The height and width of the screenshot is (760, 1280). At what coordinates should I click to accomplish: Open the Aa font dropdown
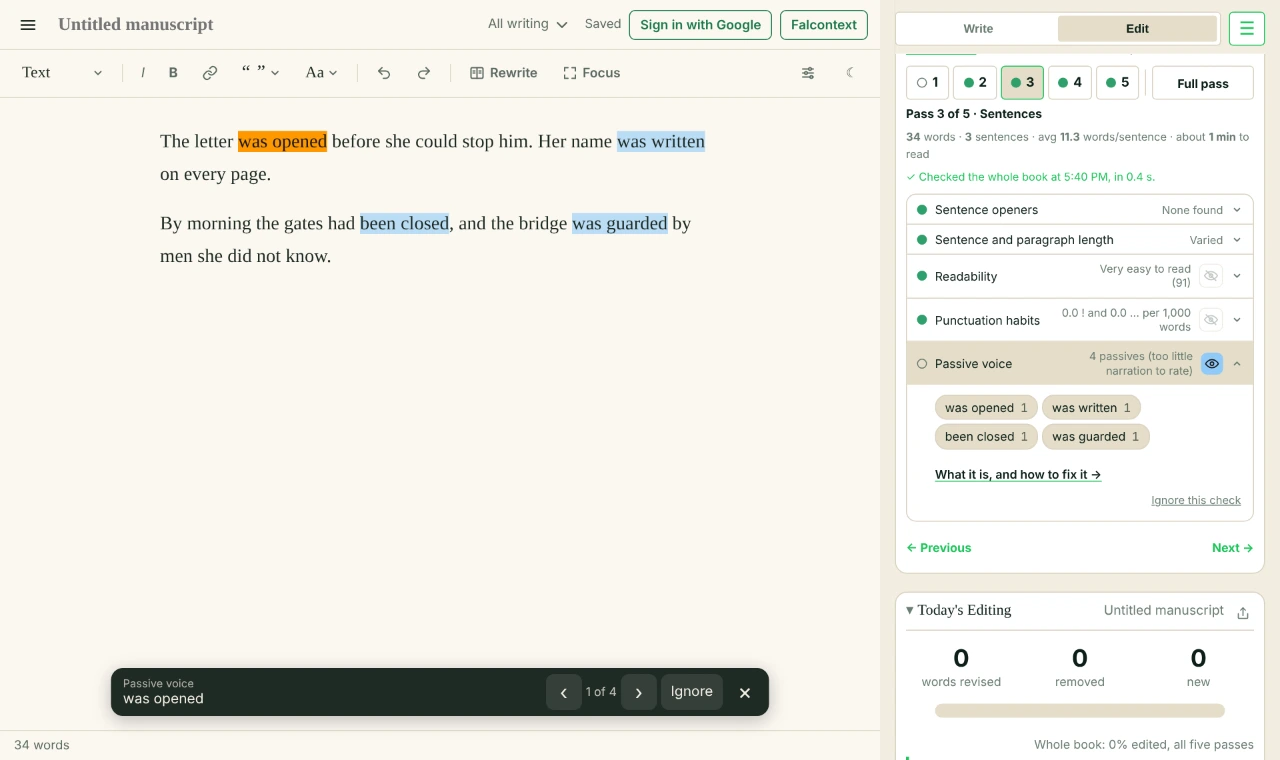click(x=321, y=73)
